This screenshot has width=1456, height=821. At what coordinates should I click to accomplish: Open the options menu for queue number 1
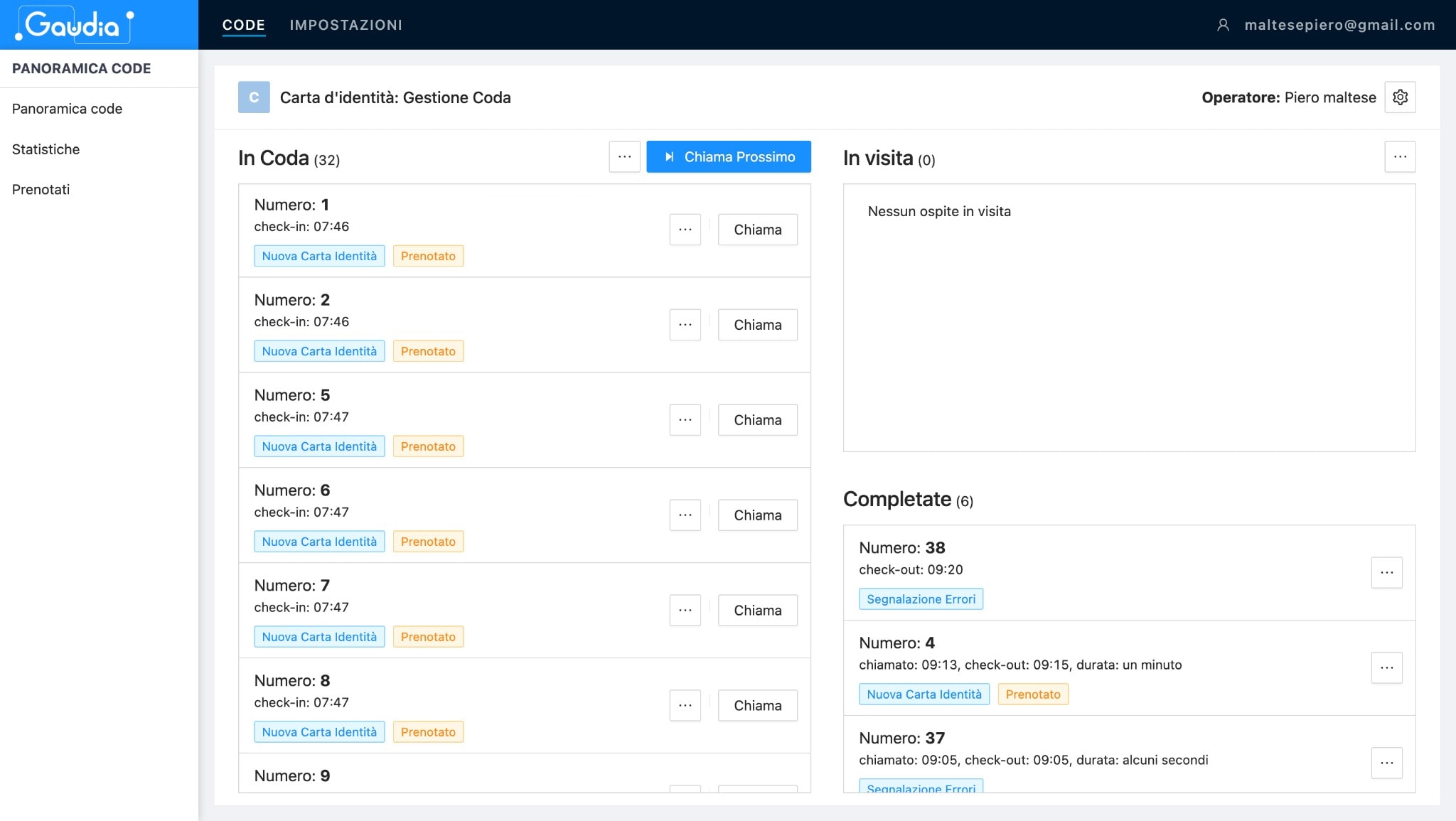coord(685,229)
